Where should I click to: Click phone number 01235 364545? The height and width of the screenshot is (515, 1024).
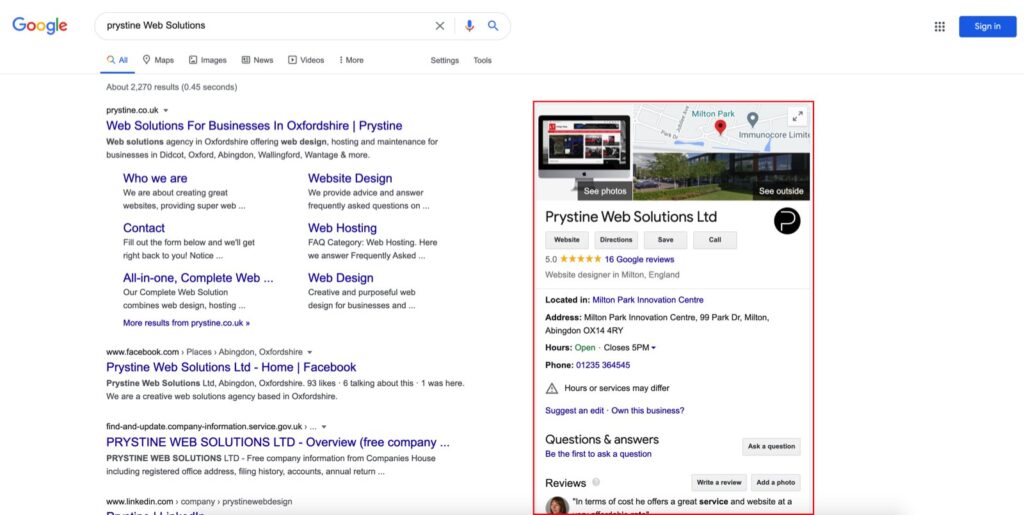[x=603, y=366]
